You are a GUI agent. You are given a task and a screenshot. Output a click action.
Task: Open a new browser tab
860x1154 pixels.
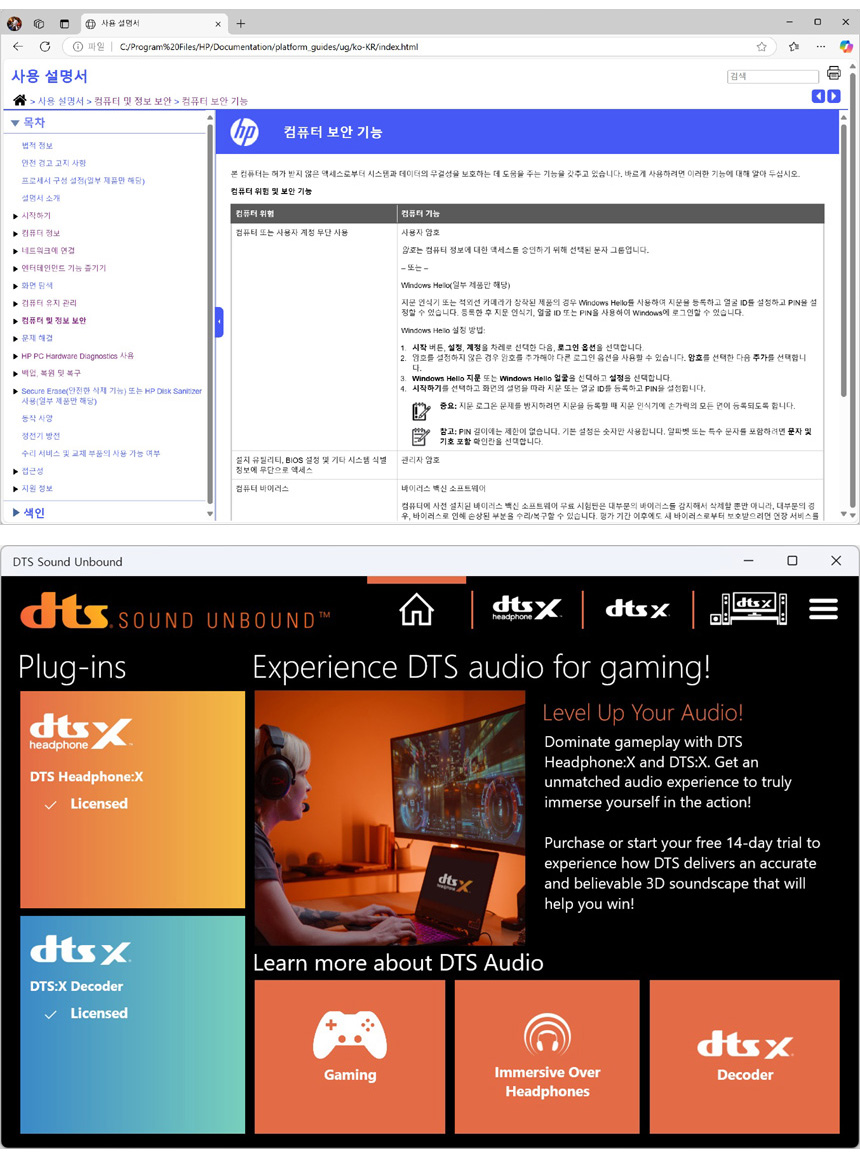241,23
